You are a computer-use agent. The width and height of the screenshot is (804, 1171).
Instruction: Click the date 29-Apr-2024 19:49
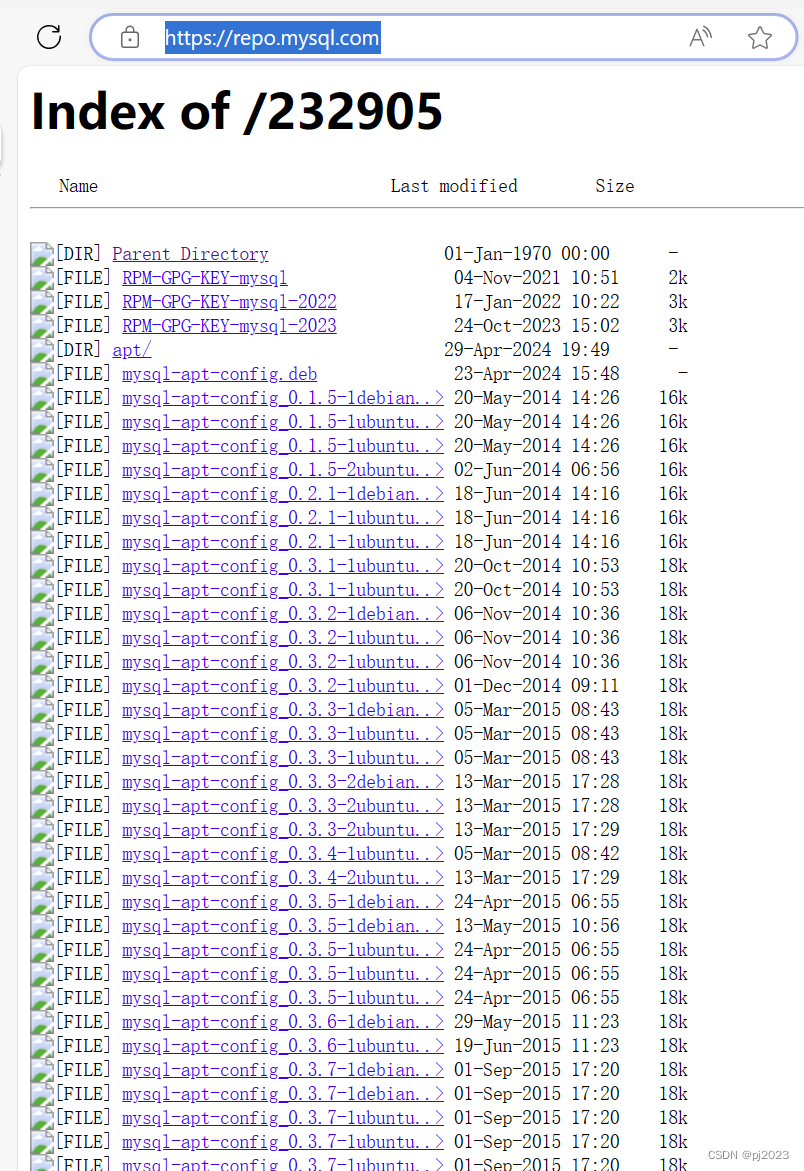[527, 350]
